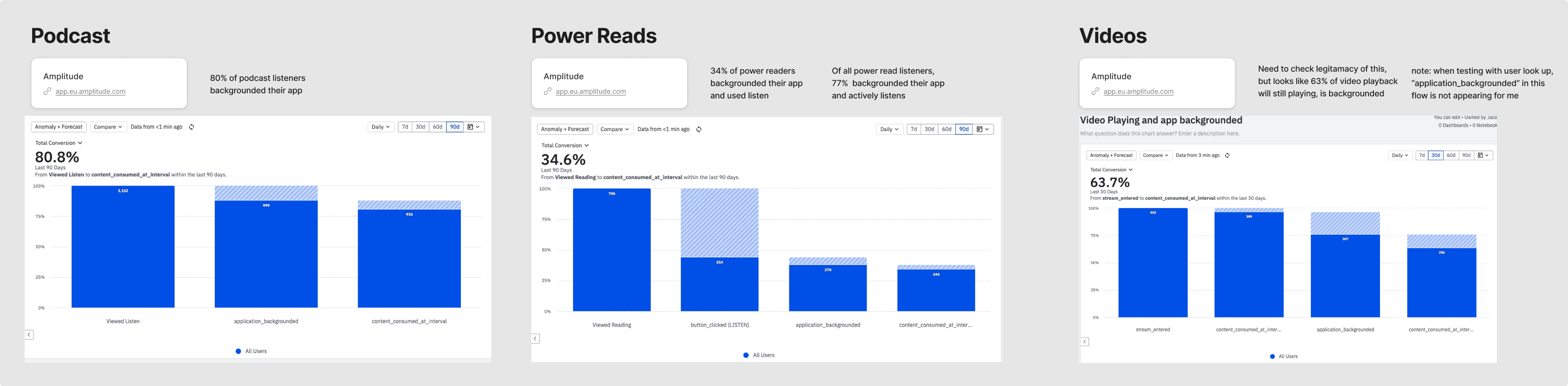
Task: Toggle the All Users legend in Podcast chart
Action: pyautogui.click(x=251, y=351)
